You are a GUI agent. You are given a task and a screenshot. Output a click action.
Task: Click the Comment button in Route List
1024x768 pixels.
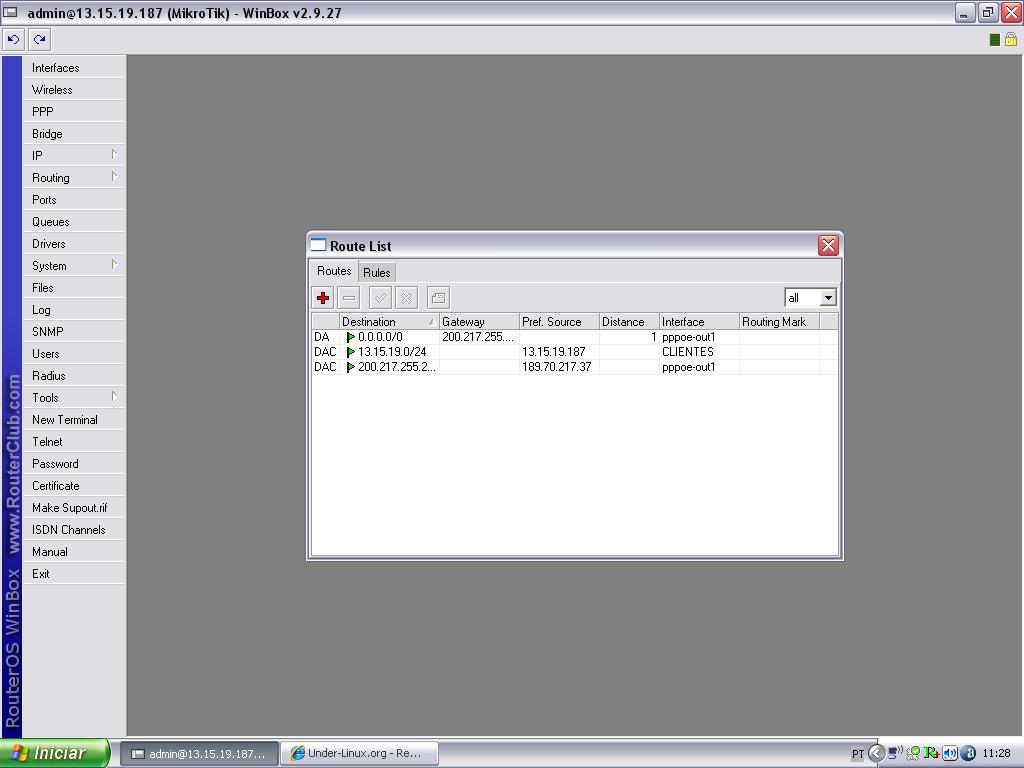coord(438,298)
